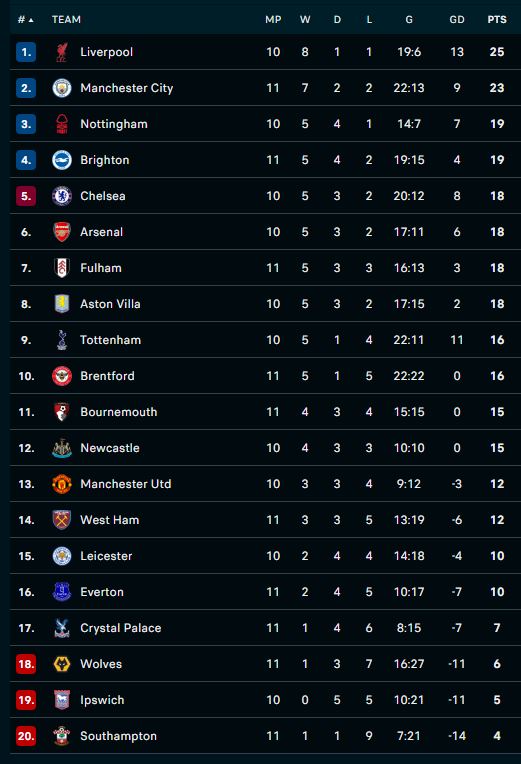Click the Manchester City club crest
The image size is (521, 764).
tap(62, 88)
